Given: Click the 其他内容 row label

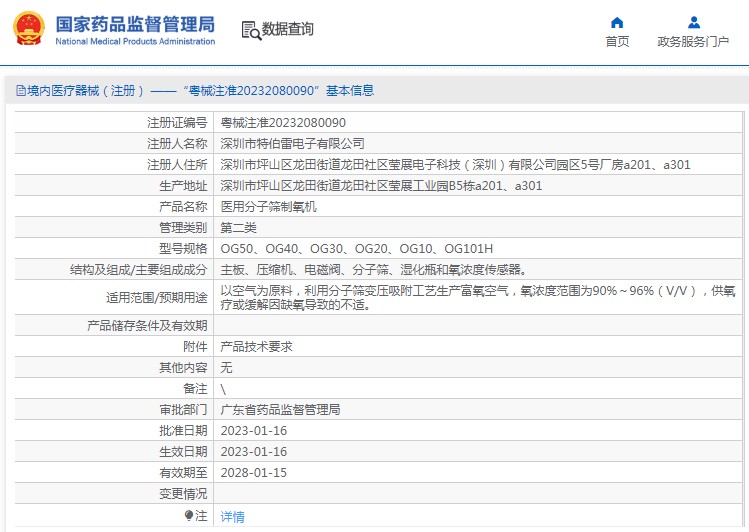Looking at the screenshot, I should pos(183,368).
